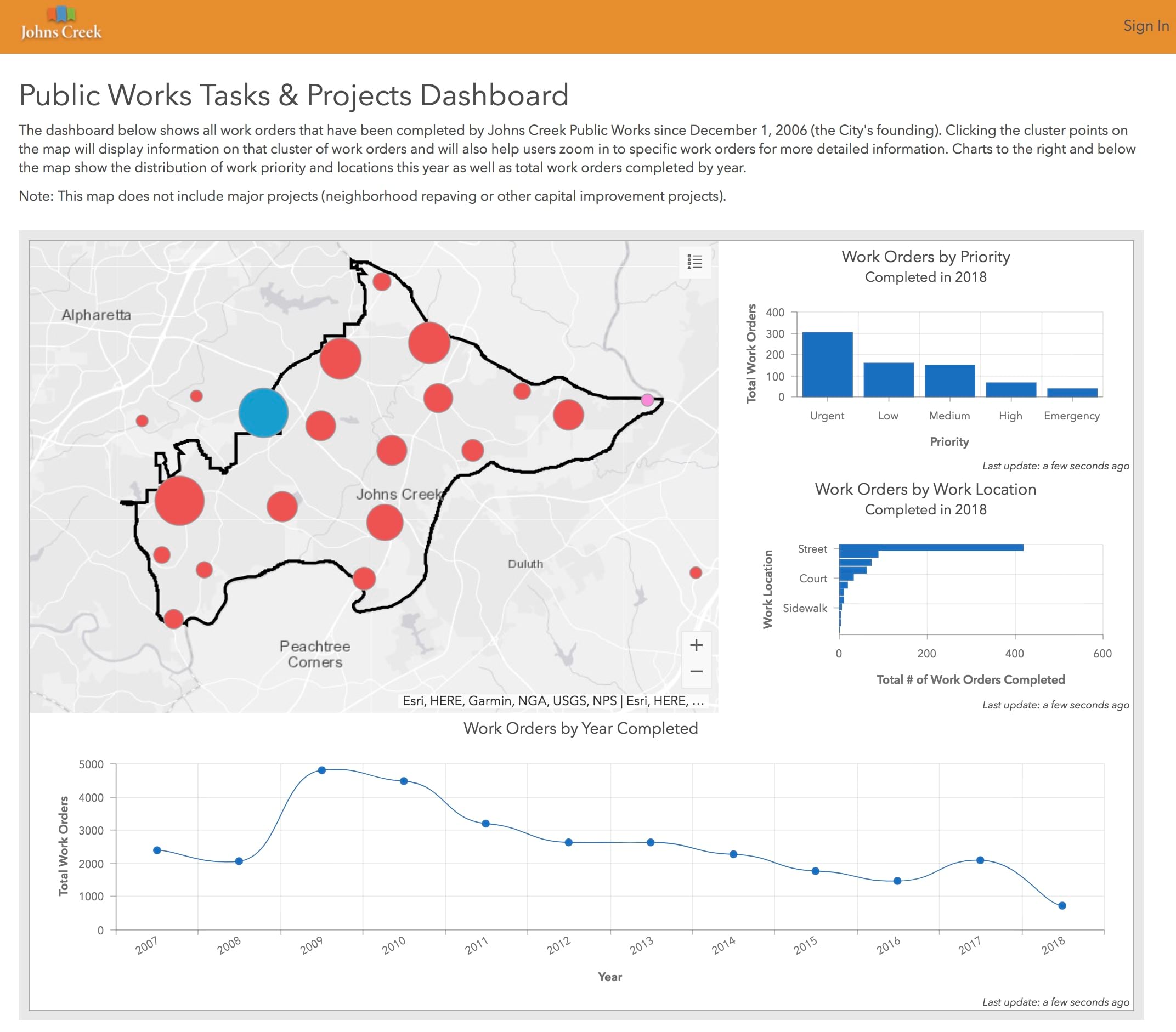Click the Sidewalk bar in the location chart
The height and width of the screenshot is (1032, 1176).
pos(840,608)
